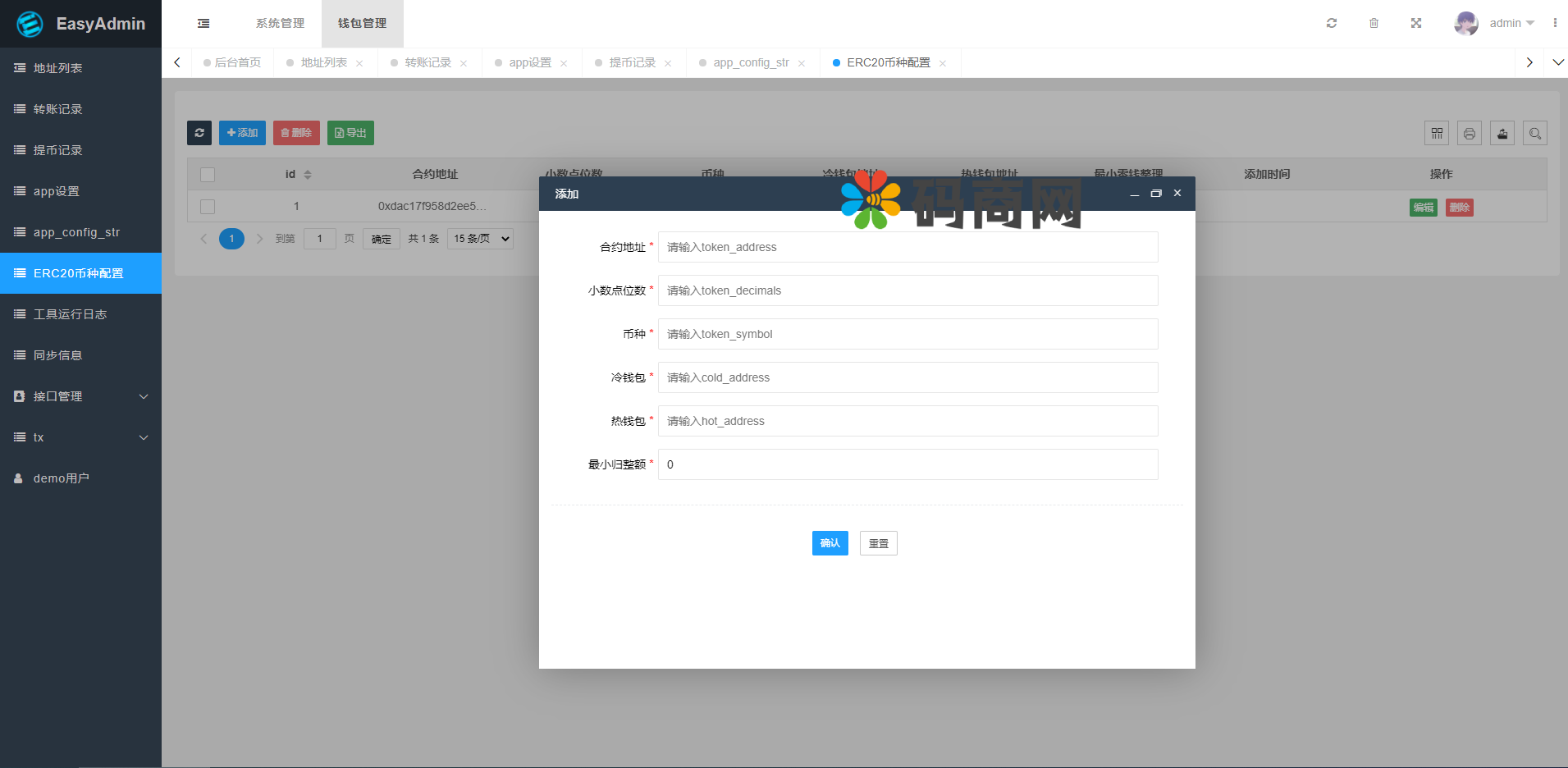Check the checkbox for row id 1
This screenshot has width=1568, height=768.
point(208,207)
